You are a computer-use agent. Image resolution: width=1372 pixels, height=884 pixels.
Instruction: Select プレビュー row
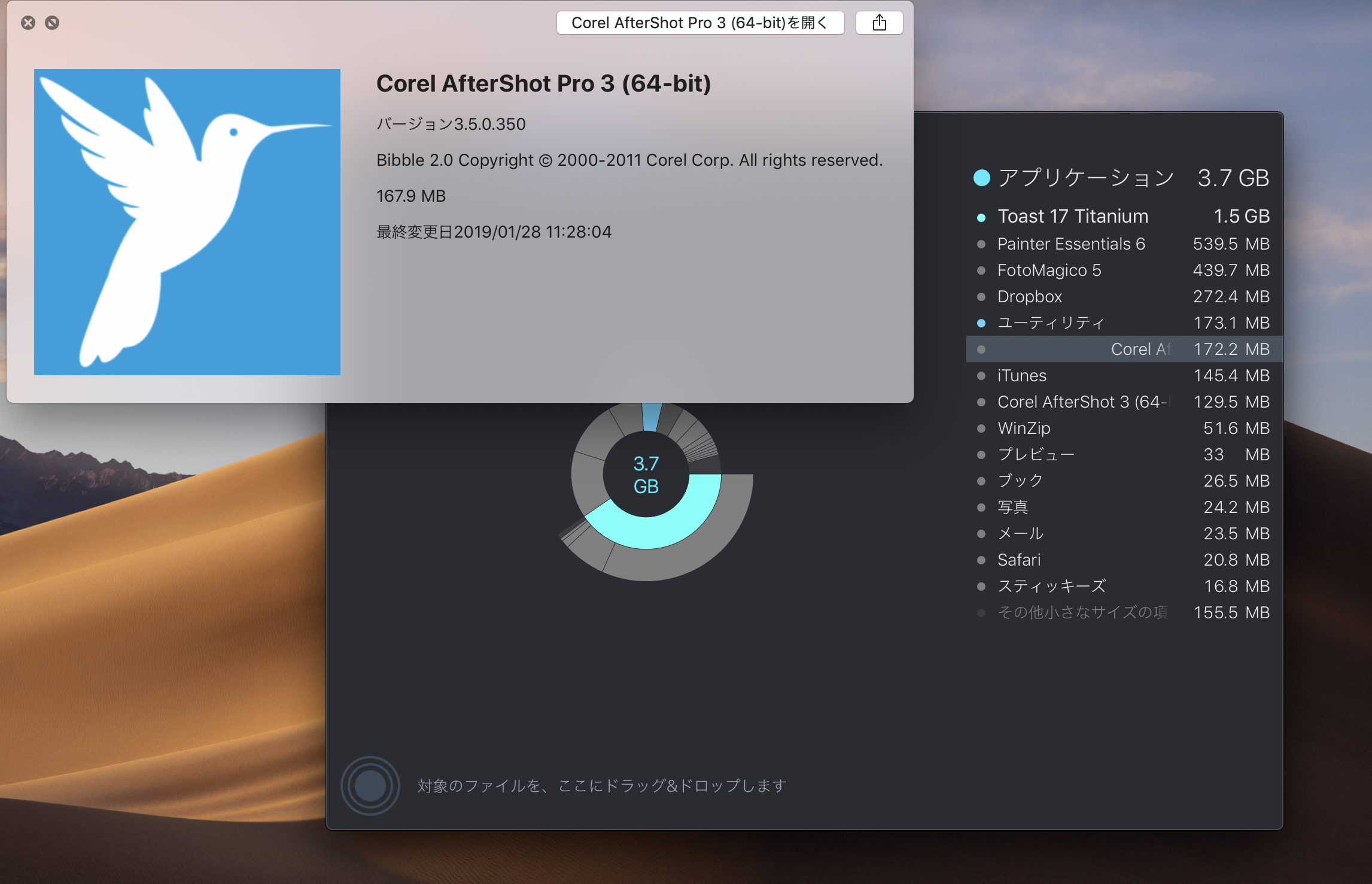pyautogui.click(x=1124, y=454)
